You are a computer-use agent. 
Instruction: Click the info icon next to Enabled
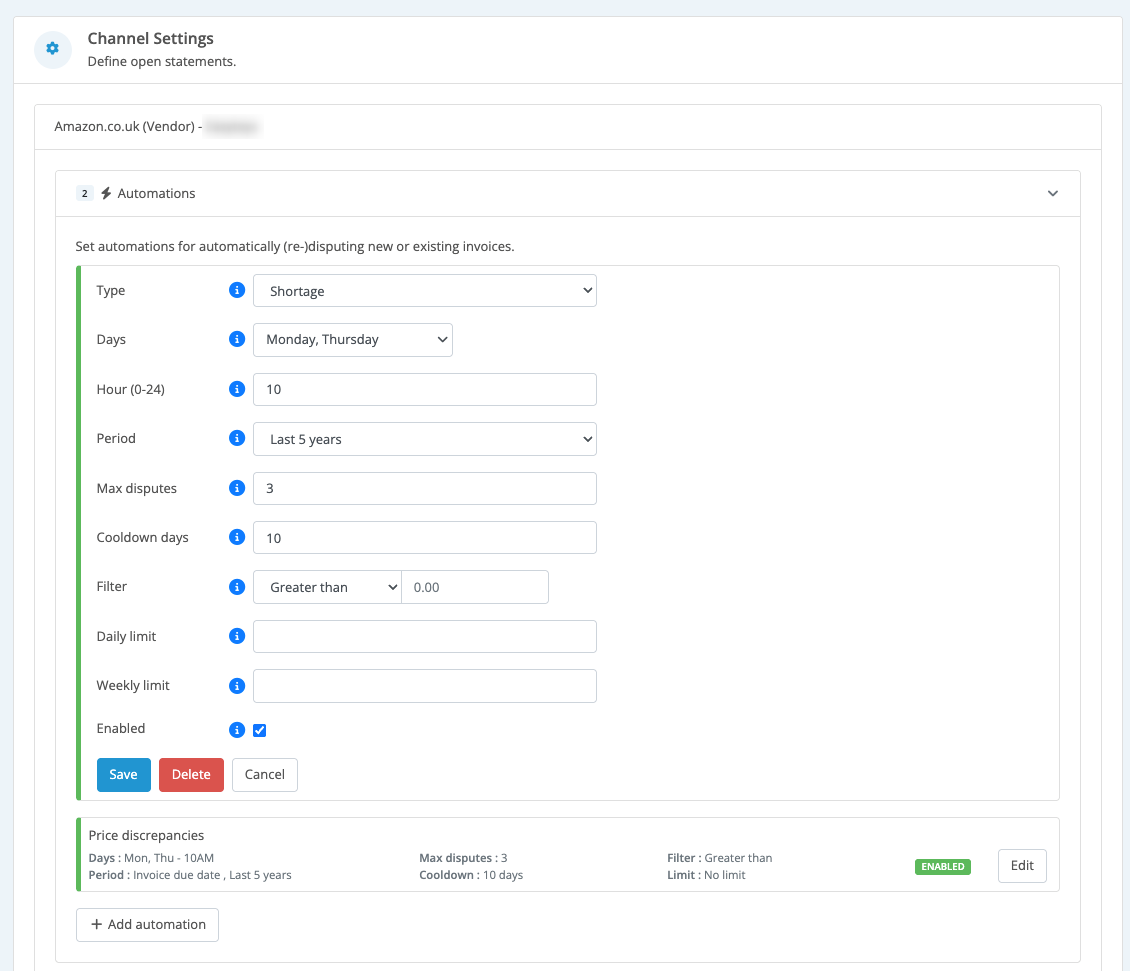click(237, 730)
